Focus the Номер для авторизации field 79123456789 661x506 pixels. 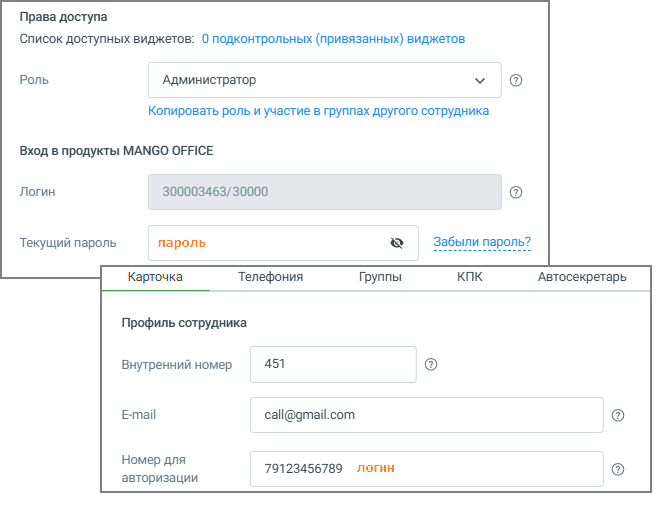click(x=427, y=469)
